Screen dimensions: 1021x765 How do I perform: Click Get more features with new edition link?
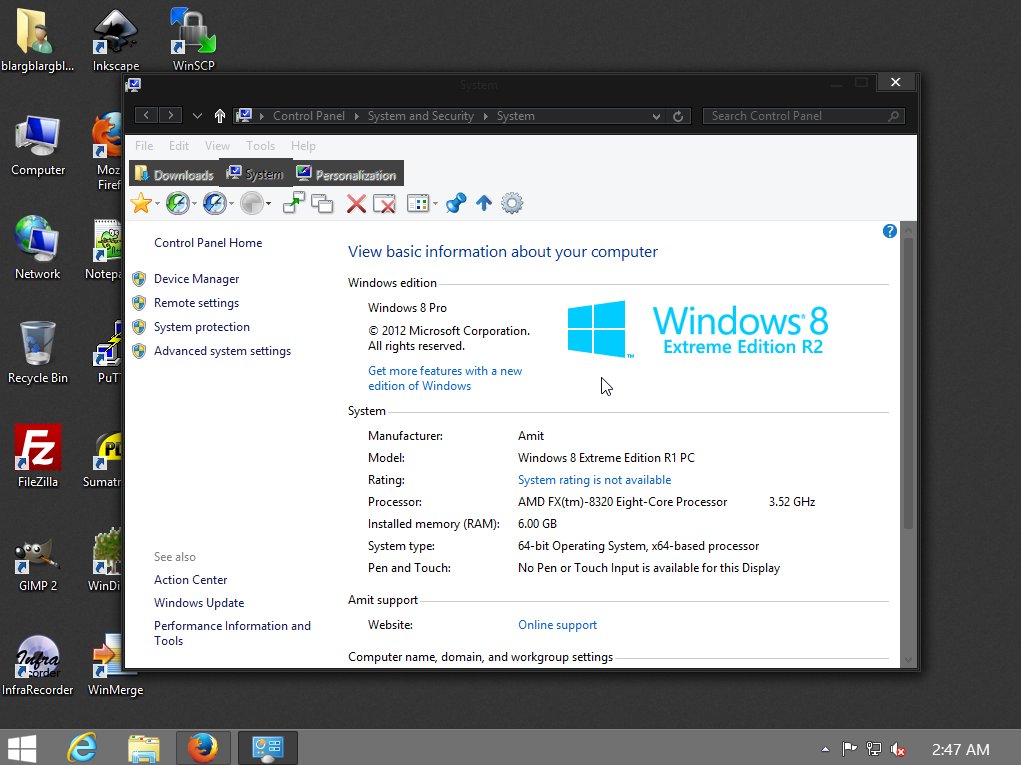(445, 378)
